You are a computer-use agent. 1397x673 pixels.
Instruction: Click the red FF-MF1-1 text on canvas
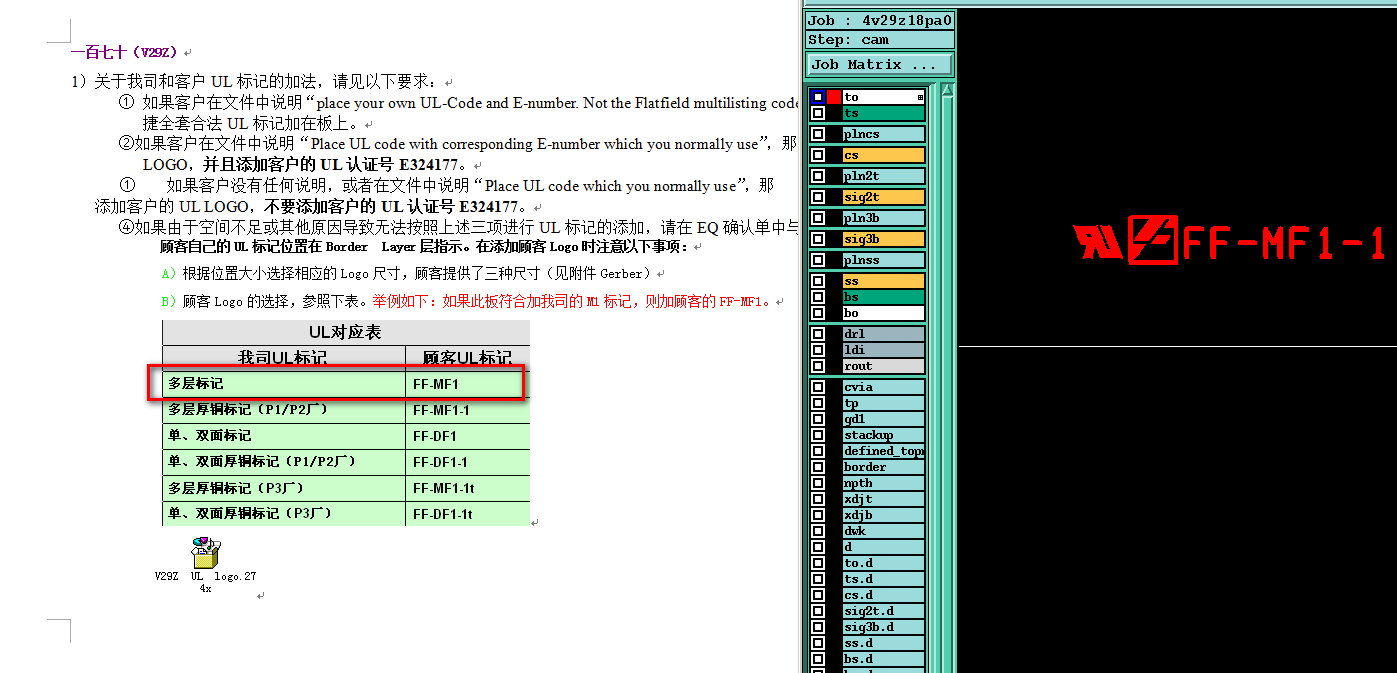coord(1285,243)
